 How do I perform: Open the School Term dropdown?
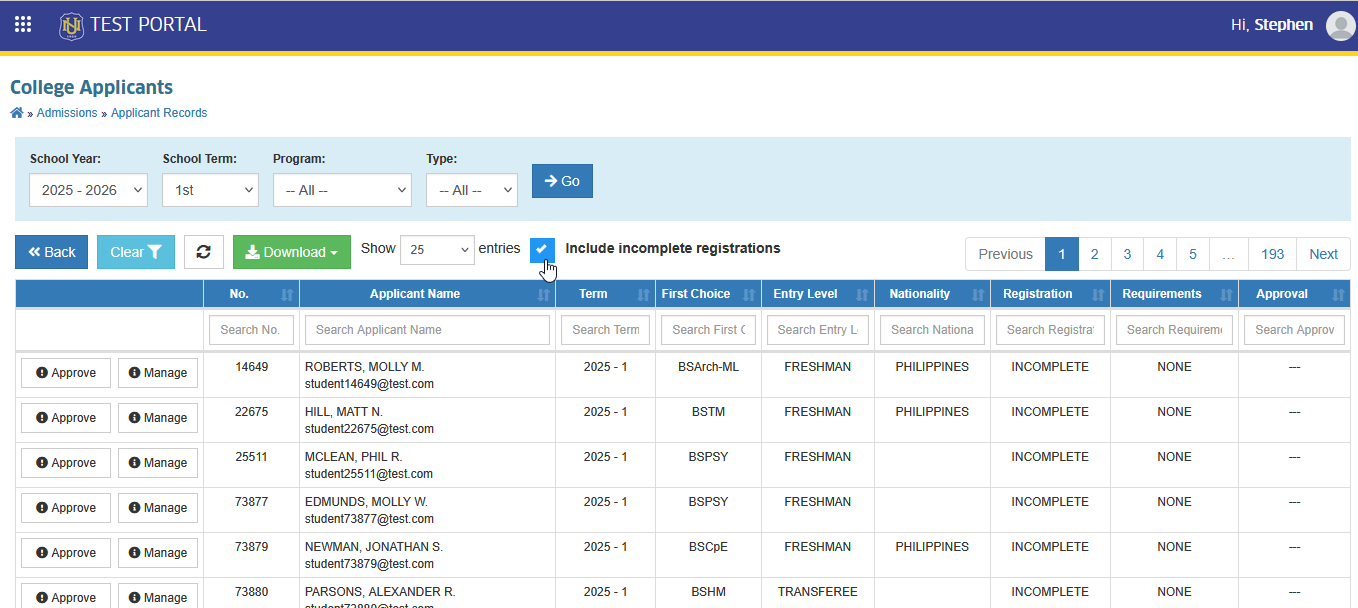point(210,190)
